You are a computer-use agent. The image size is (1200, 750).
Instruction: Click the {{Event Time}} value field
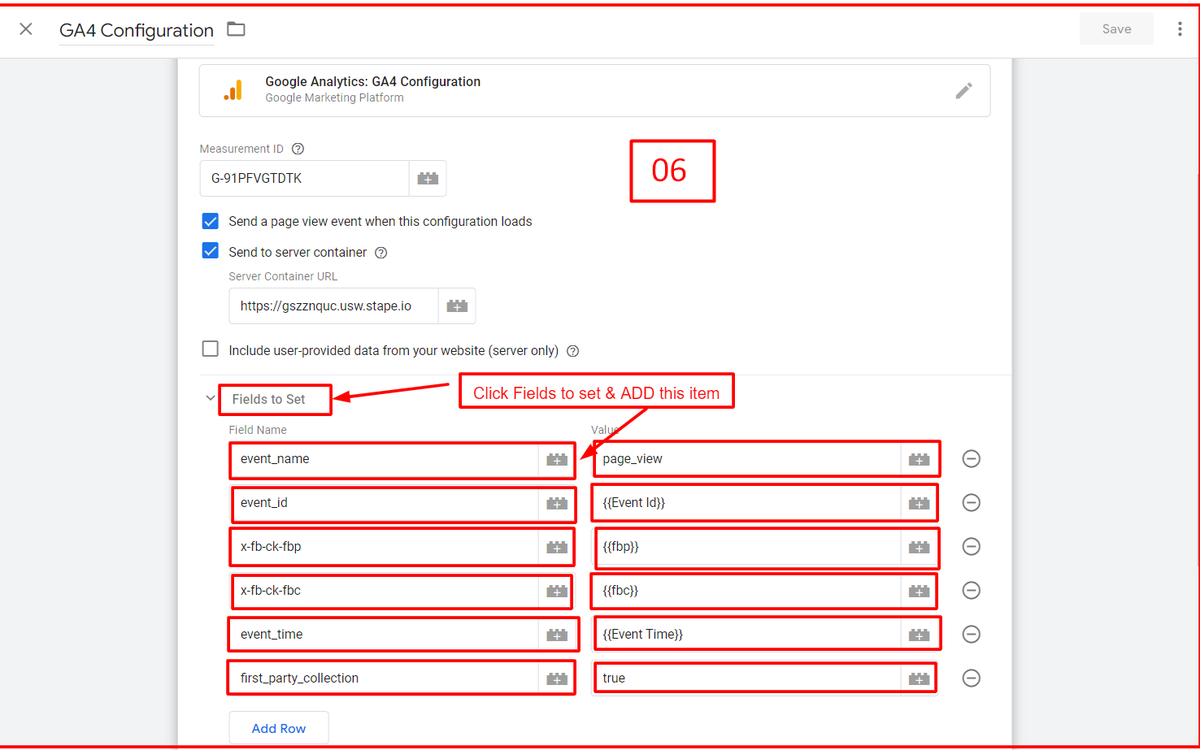(746, 635)
